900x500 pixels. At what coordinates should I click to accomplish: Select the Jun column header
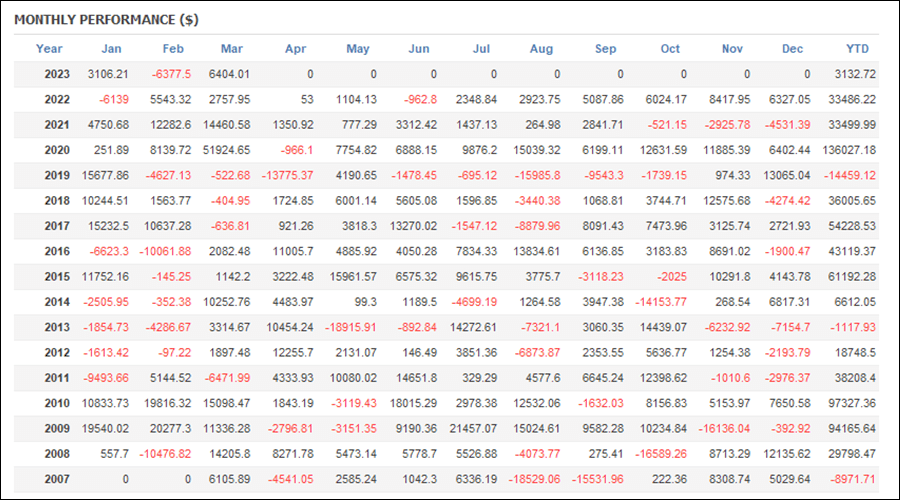tap(418, 49)
